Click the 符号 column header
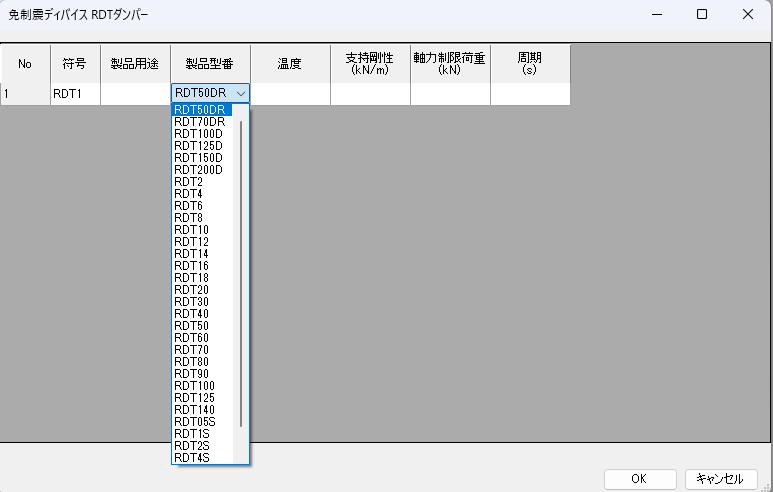 75,64
